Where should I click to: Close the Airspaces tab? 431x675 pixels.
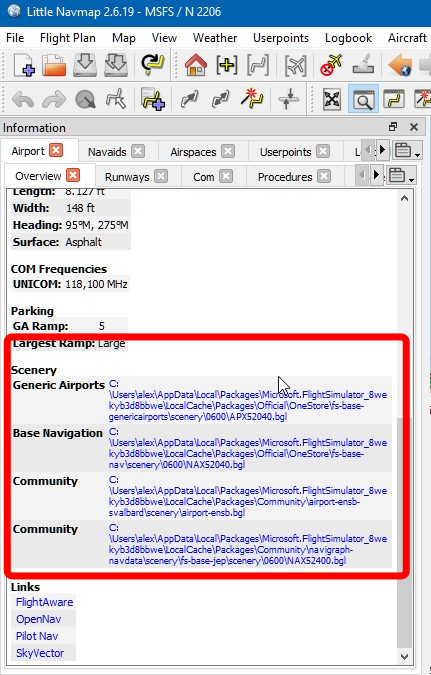[x=228, y=152]
